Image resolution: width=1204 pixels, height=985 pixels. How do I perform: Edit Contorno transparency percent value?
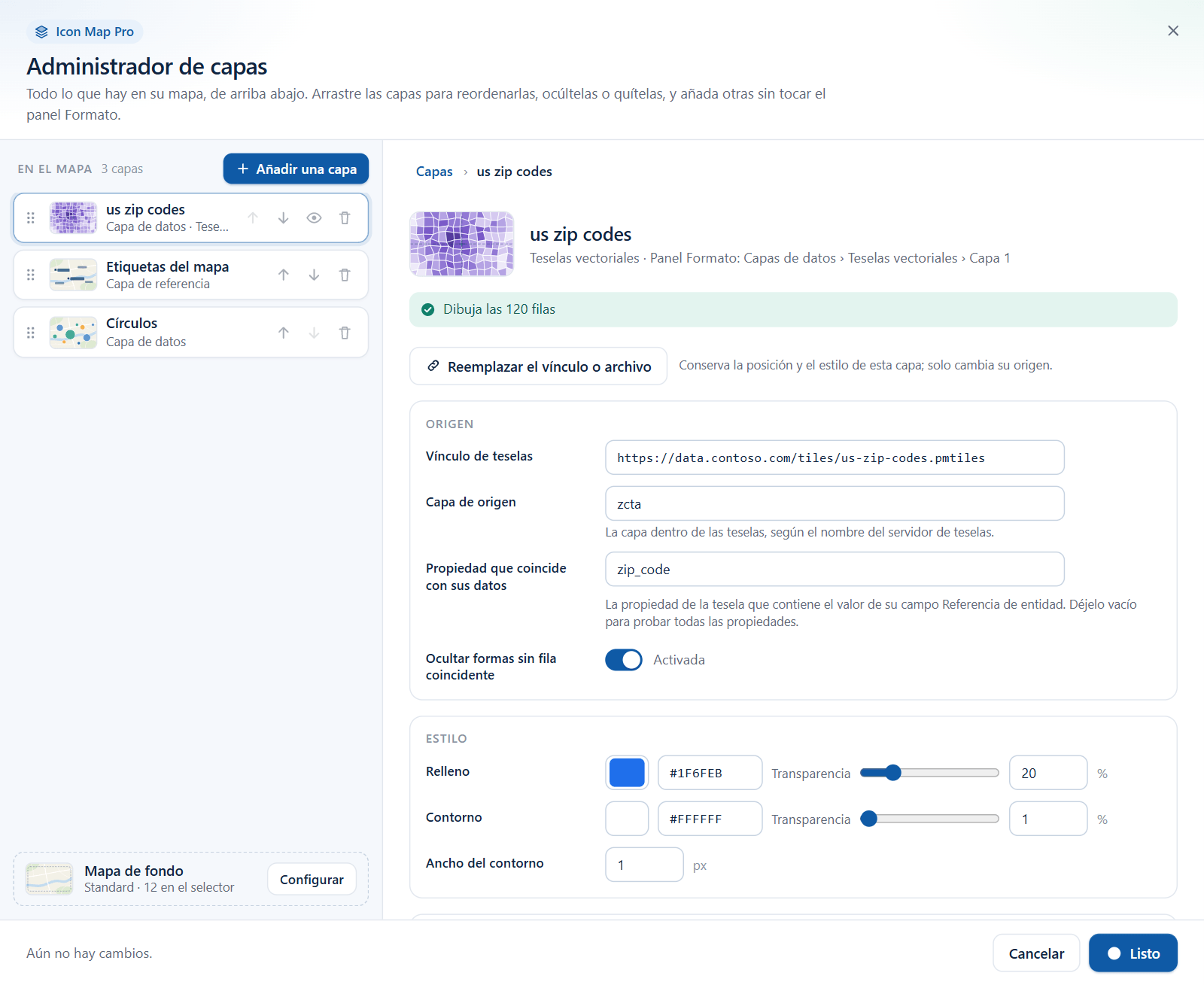pos(1048,819)
